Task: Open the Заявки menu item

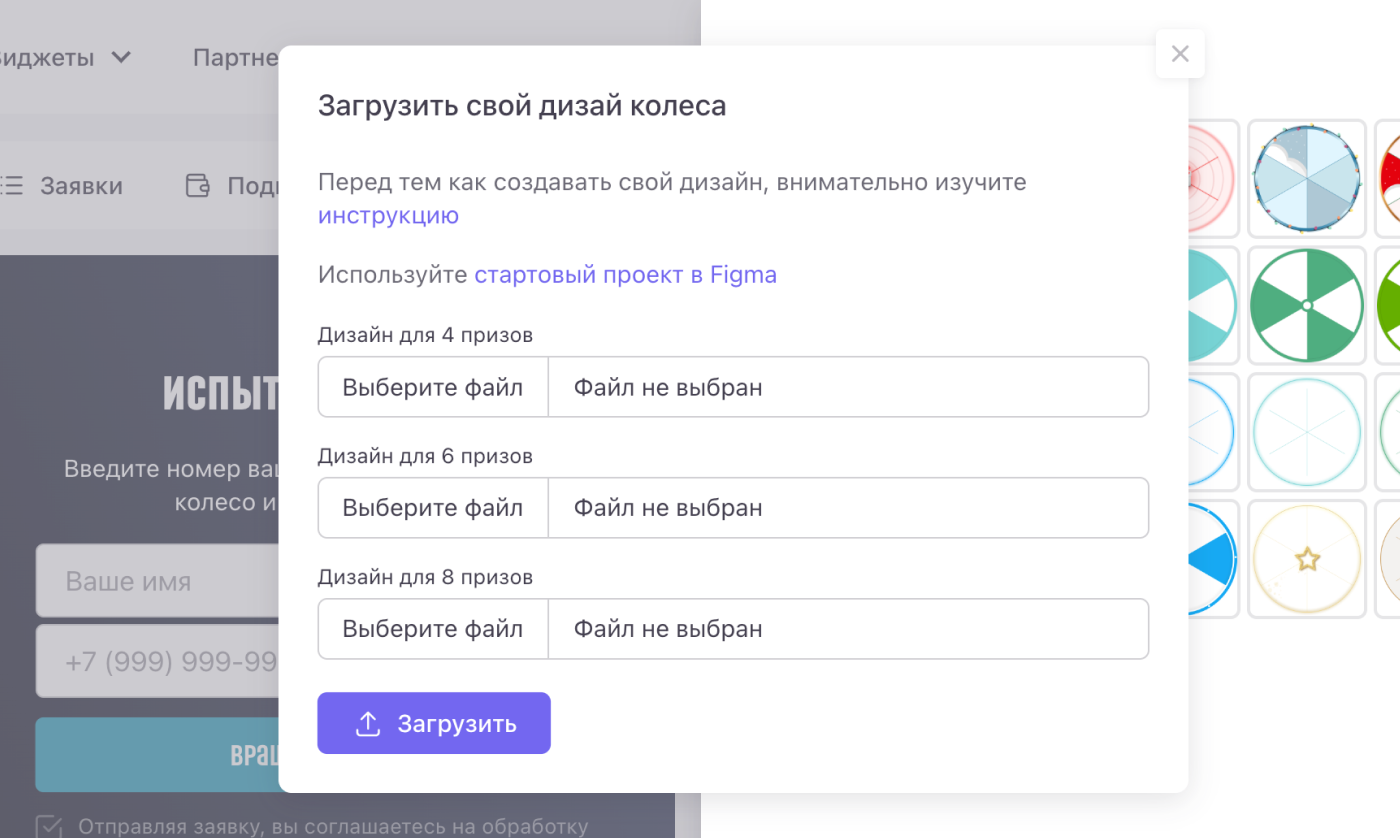Action: (80, 186)
